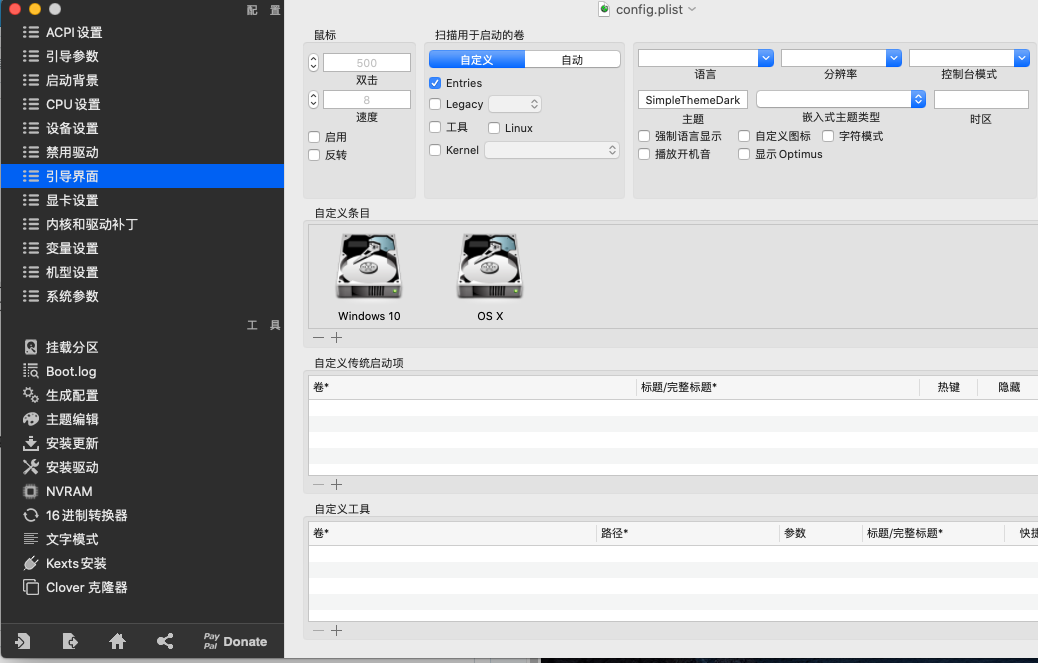Enable the 工具 scan checkbox
This screenshot has height=663, width=1038.
click(435, 127)
